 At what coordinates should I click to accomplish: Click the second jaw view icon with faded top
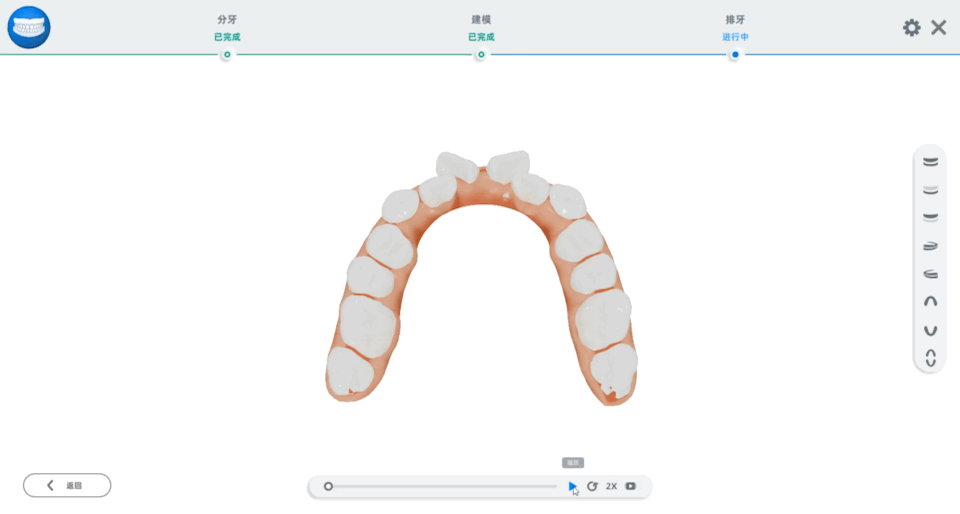930,188
